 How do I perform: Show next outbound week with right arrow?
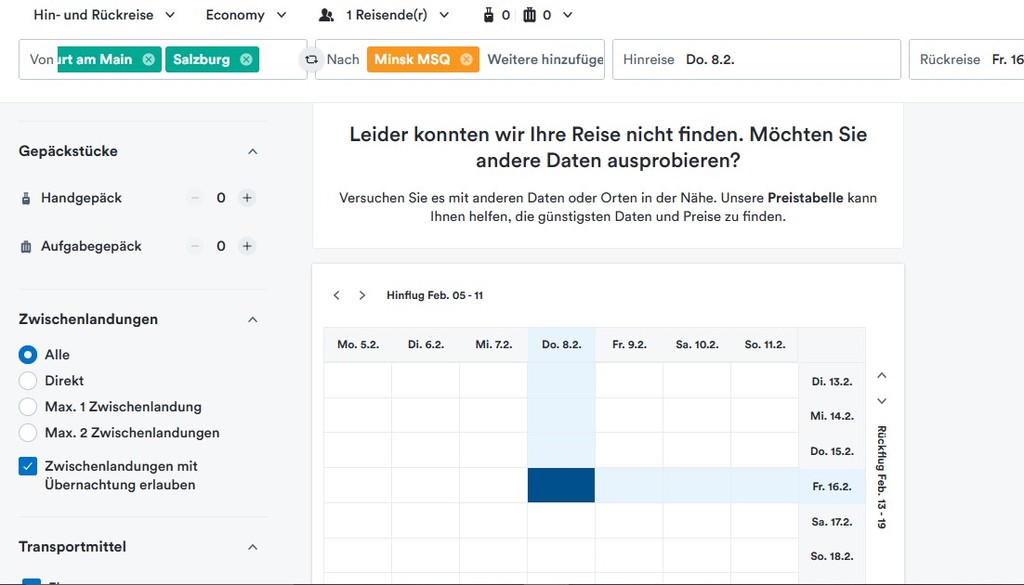coord(362,295)
